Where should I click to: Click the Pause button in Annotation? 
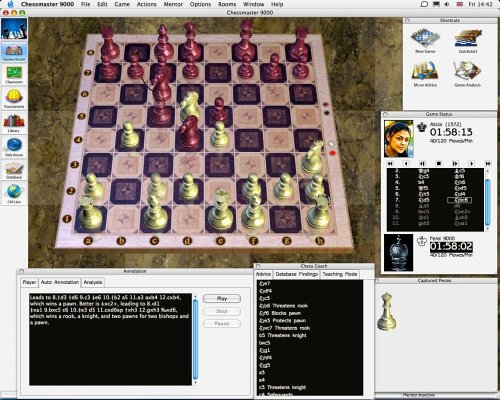click(x=222, y=324)
